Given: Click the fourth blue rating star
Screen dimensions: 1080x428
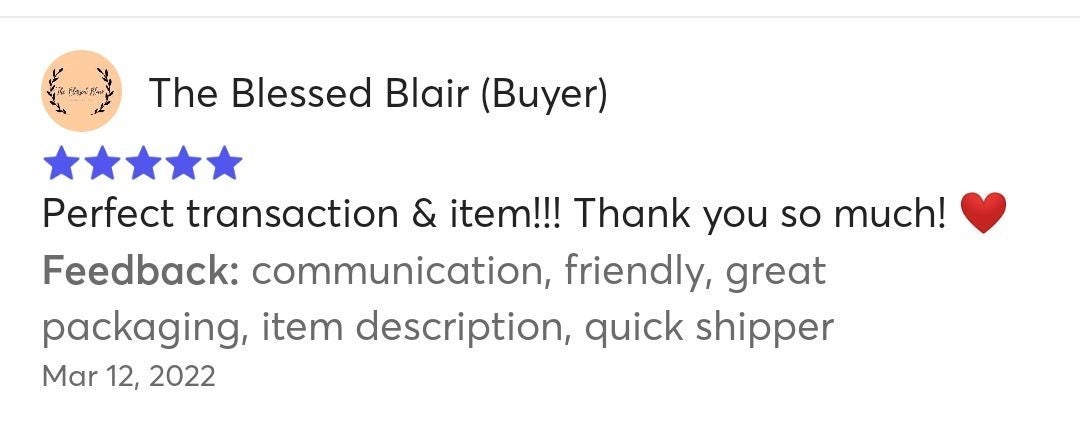Looking at the screenshot, I should pos(183,163).
